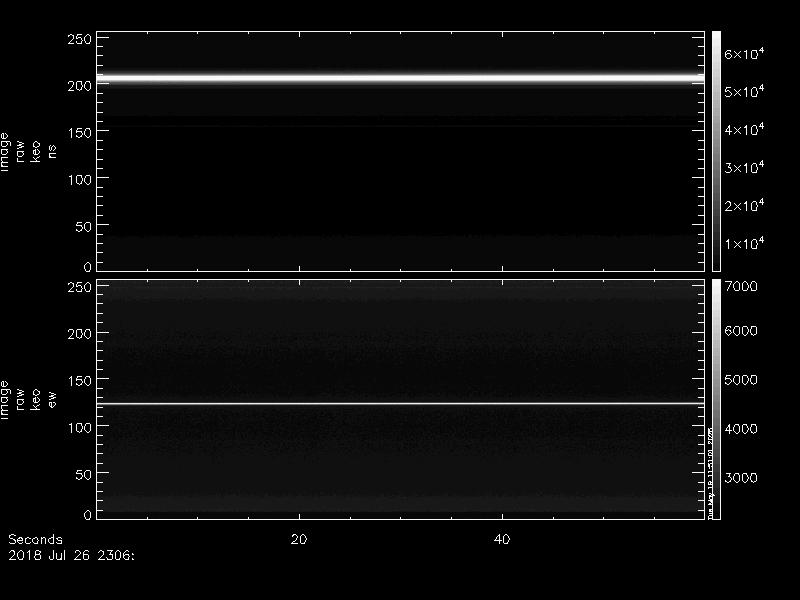Image resolution: width=800 pixels, height=600 pixels.
Task: Click the '2018 Jul 26 2306:' date label
Action: point(71,556)
